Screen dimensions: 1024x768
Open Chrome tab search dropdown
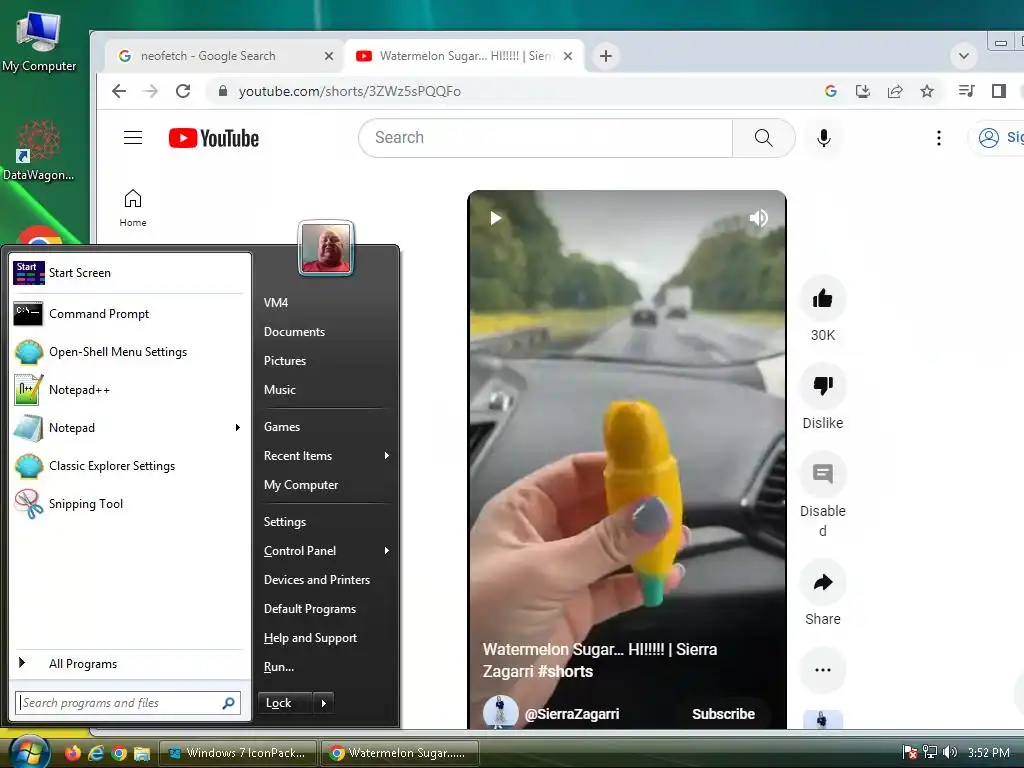click(x=963, y=56)
